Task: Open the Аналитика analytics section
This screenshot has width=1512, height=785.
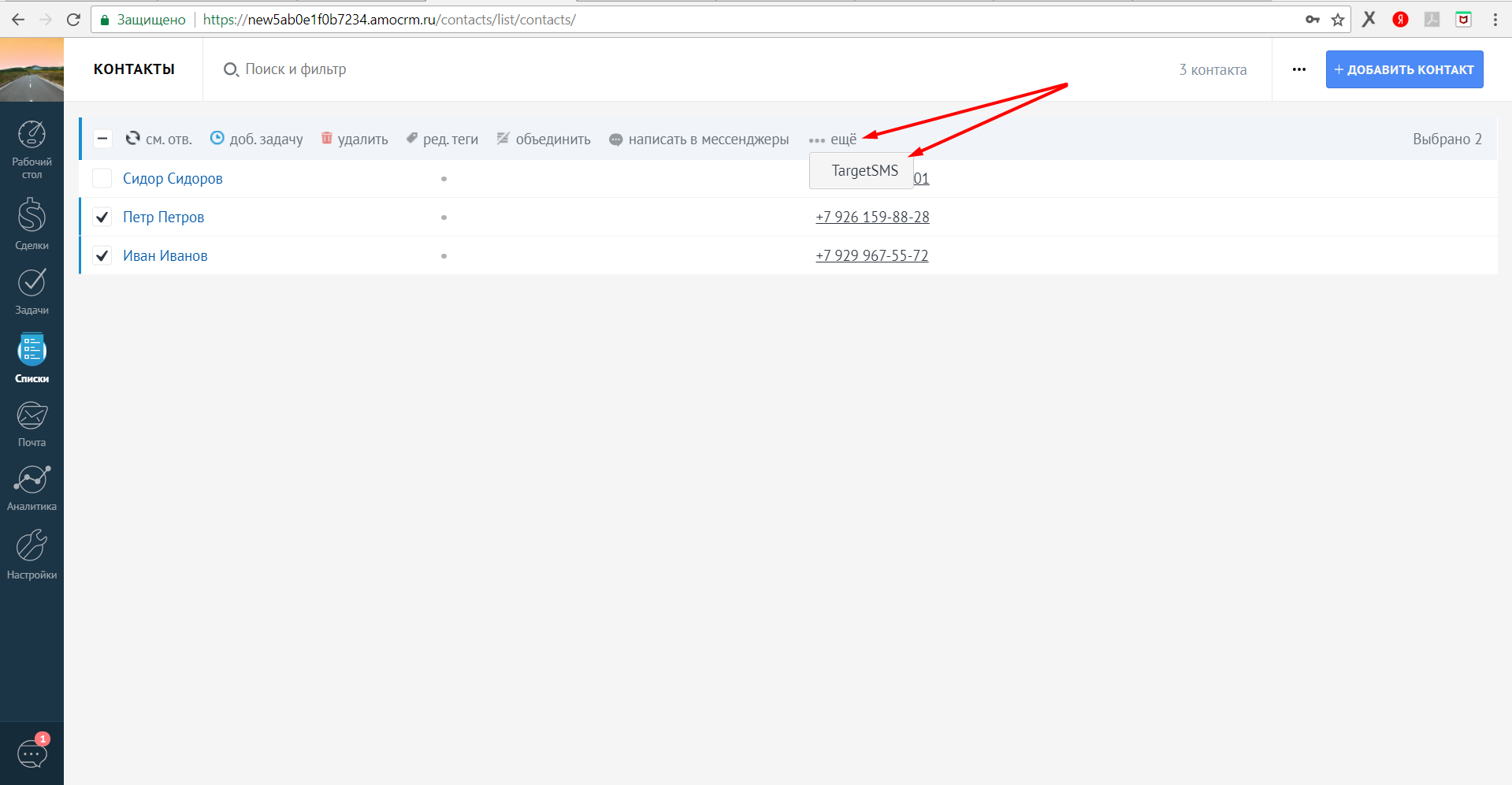Action: point(32,488)
